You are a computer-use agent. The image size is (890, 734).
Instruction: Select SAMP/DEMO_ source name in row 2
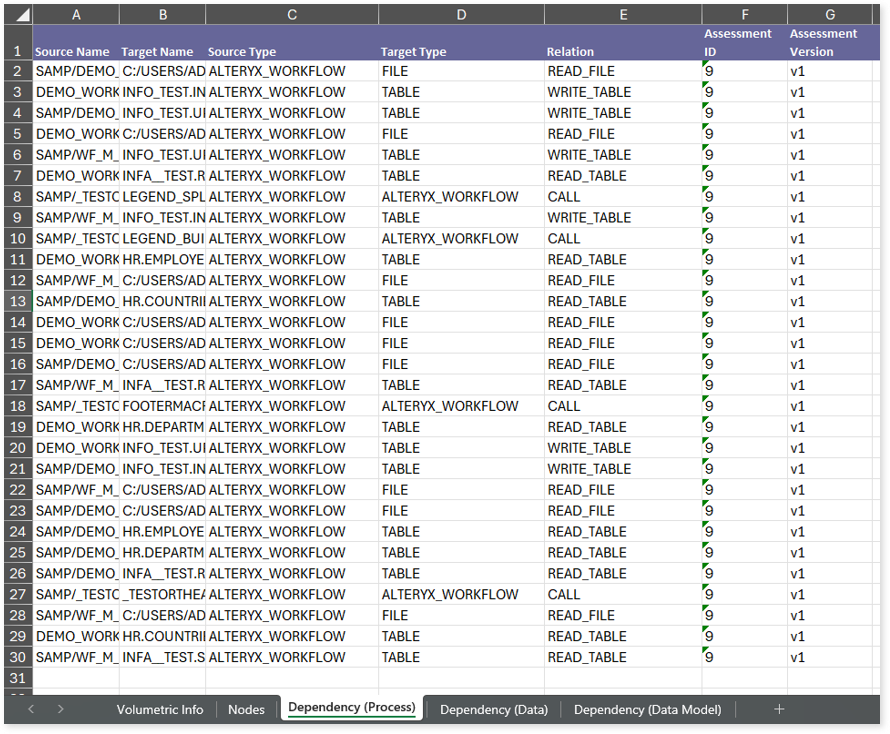click(76, 71)
